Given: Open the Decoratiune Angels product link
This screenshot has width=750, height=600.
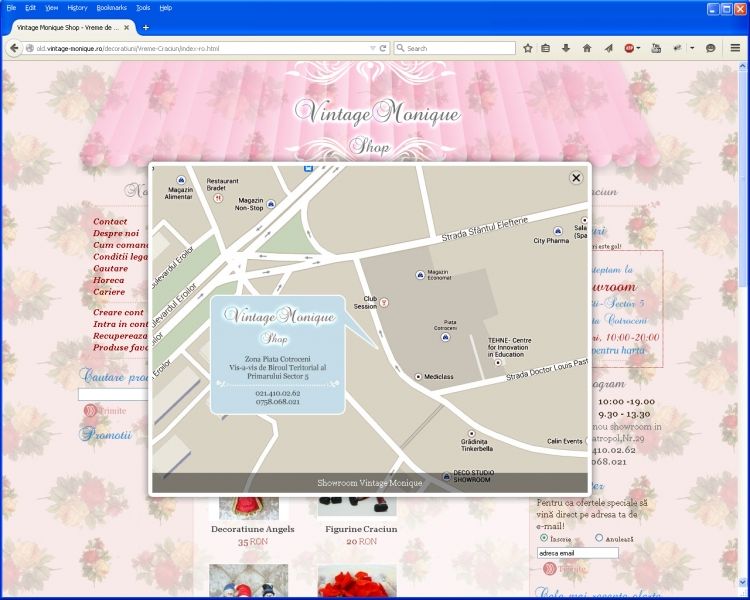Looking at the screenshot, I should click(252, 529).
